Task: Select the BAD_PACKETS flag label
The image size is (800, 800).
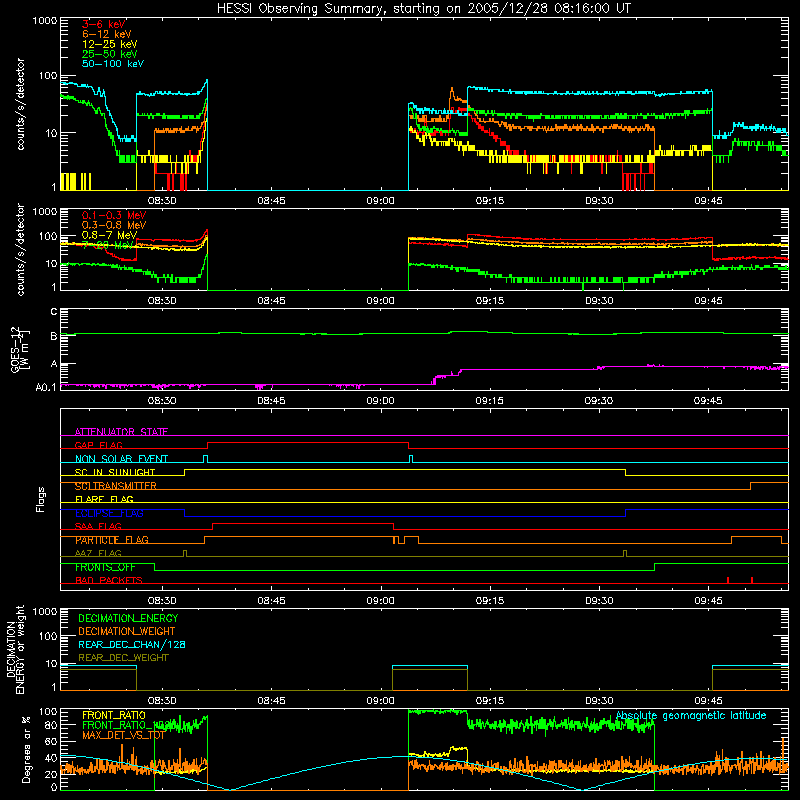Action: tap(109, 580)
